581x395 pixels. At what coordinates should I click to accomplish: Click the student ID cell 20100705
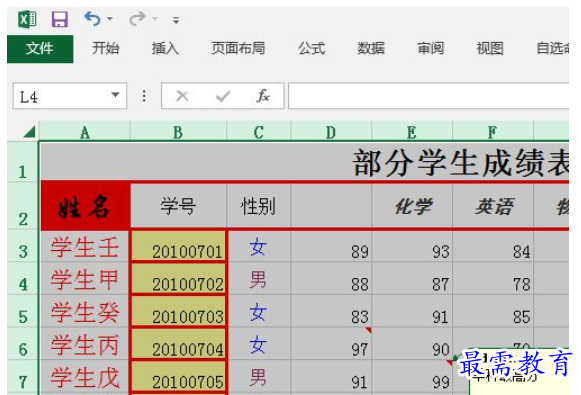[x=178, y=376]
